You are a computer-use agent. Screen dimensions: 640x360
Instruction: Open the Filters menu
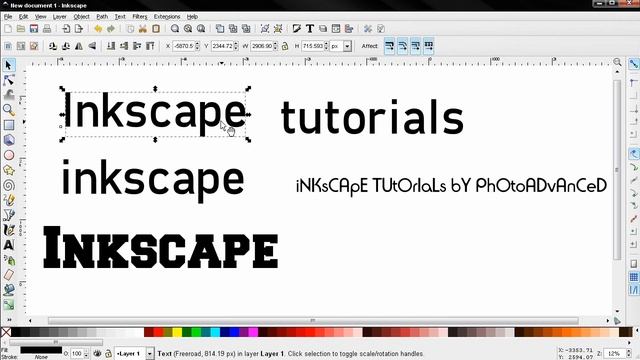point(140,17)
